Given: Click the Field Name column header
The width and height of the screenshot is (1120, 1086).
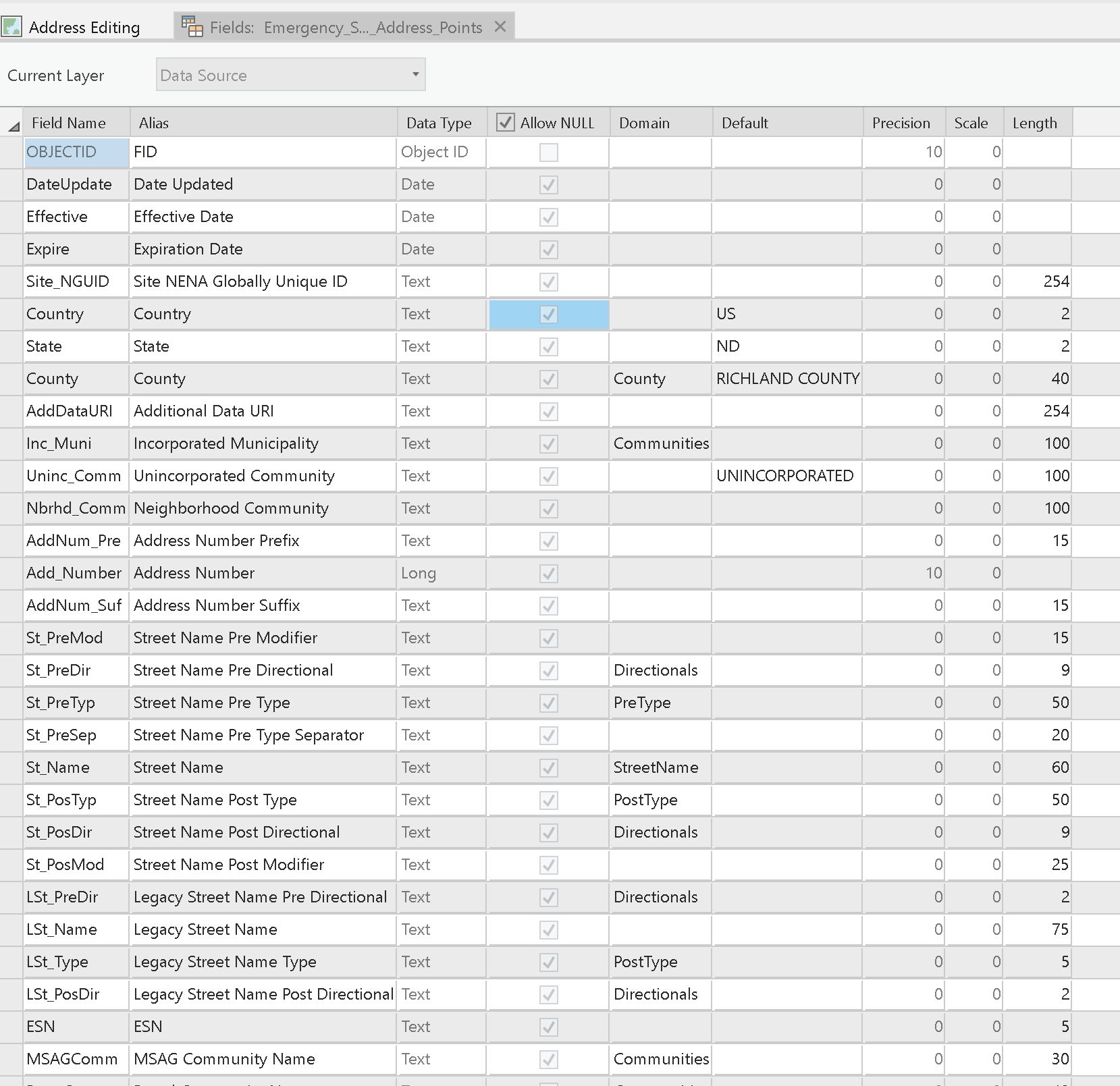Looking at the screenshot, I should [x=68, y=122].
